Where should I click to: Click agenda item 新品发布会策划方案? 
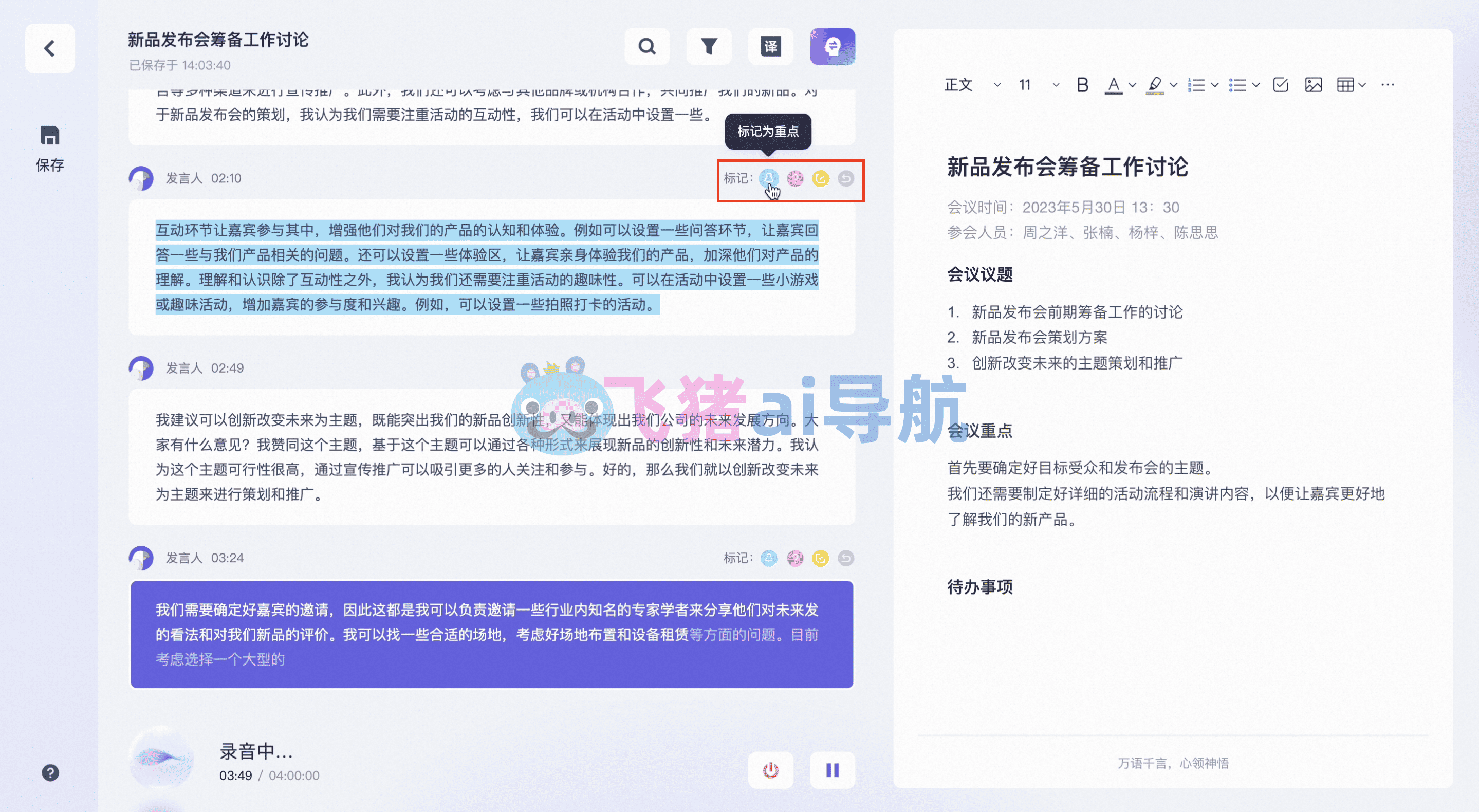(x=1039, y=337)
